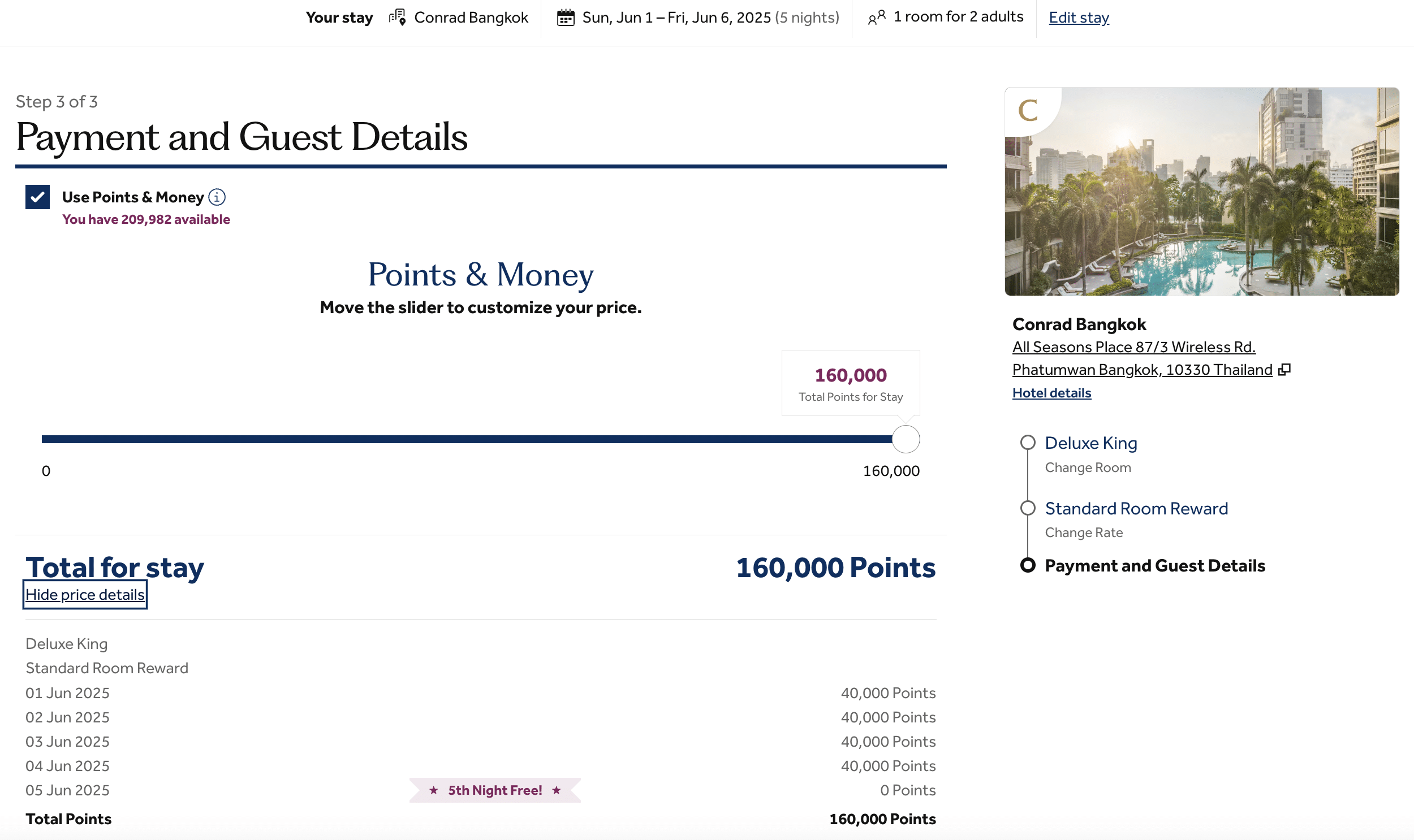Screen dimensions: 1414x840
Task: Collapse price breakdown via Hide price details
Action: [x=85, y=594]
